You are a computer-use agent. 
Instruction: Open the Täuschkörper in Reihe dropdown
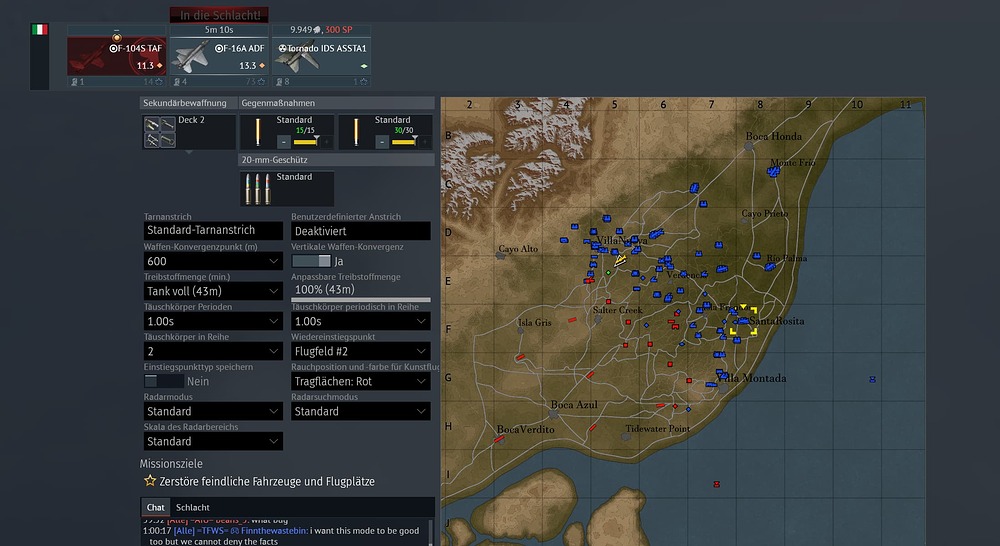click(213, 351)
